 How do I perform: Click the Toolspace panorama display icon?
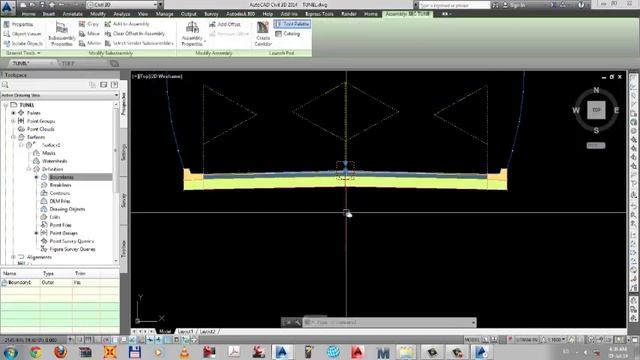104,84
